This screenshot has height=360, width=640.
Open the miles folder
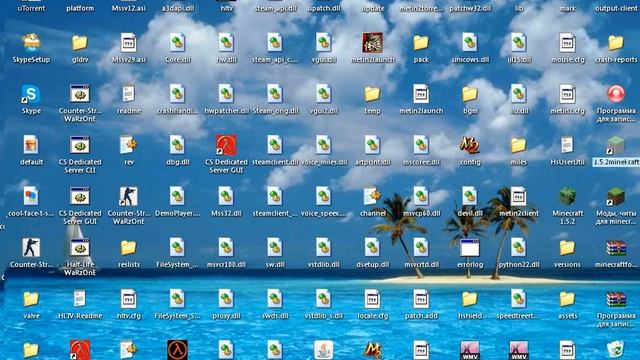click(x=518, y=145)
